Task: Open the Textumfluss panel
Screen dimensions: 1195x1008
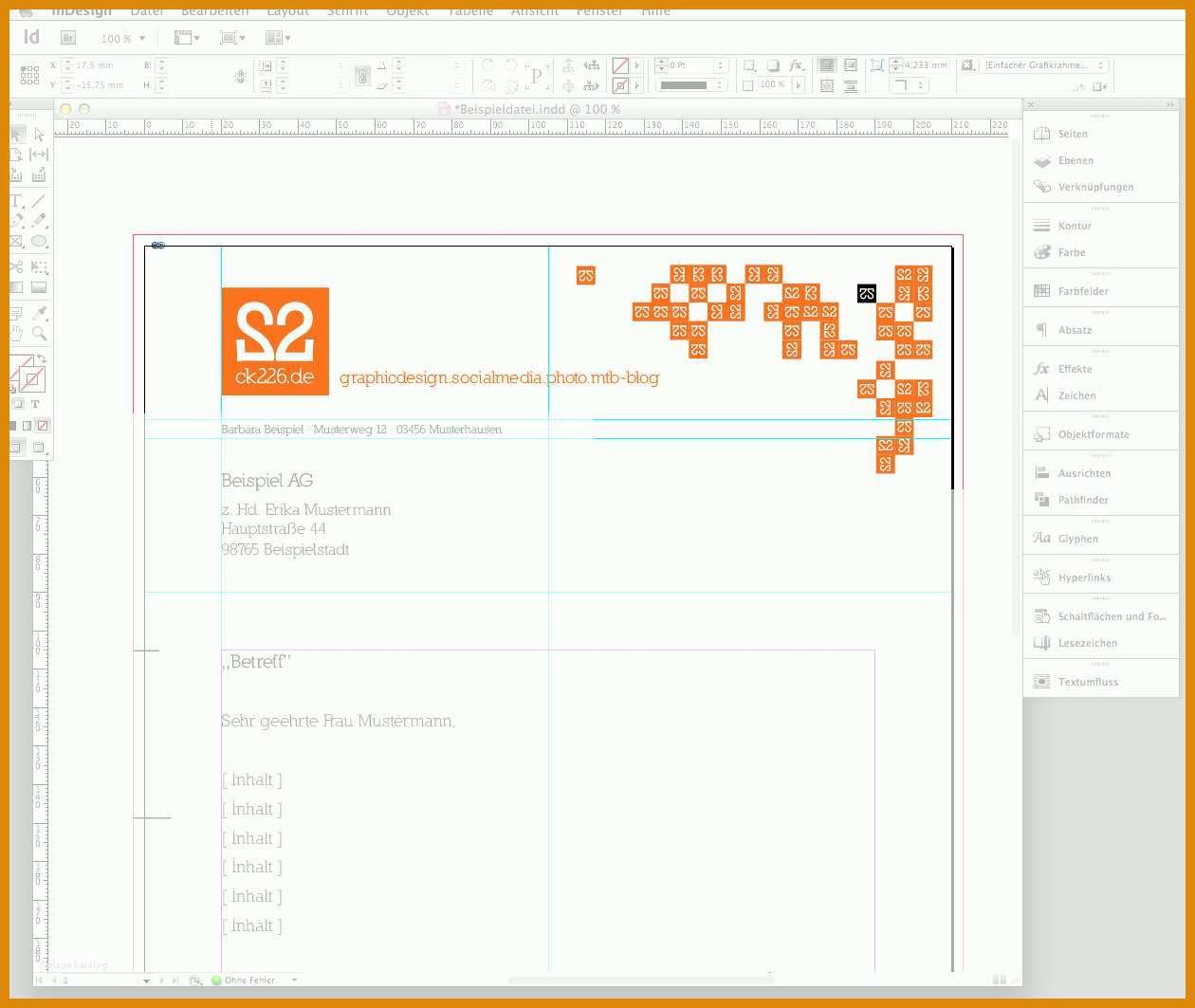Action: point(1100,682)
